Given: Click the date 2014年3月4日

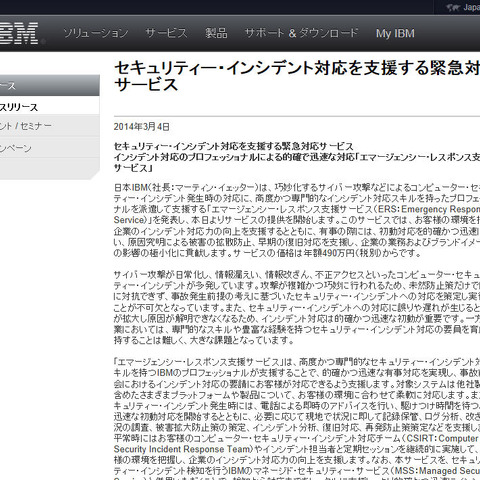Looking at the screenshot, I should coord(142,127).
